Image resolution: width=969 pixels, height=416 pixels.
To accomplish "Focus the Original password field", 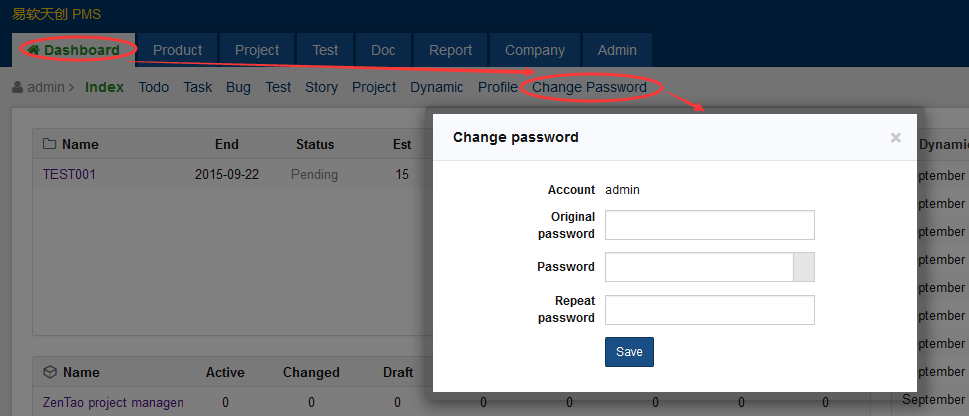I will point(709,225).
